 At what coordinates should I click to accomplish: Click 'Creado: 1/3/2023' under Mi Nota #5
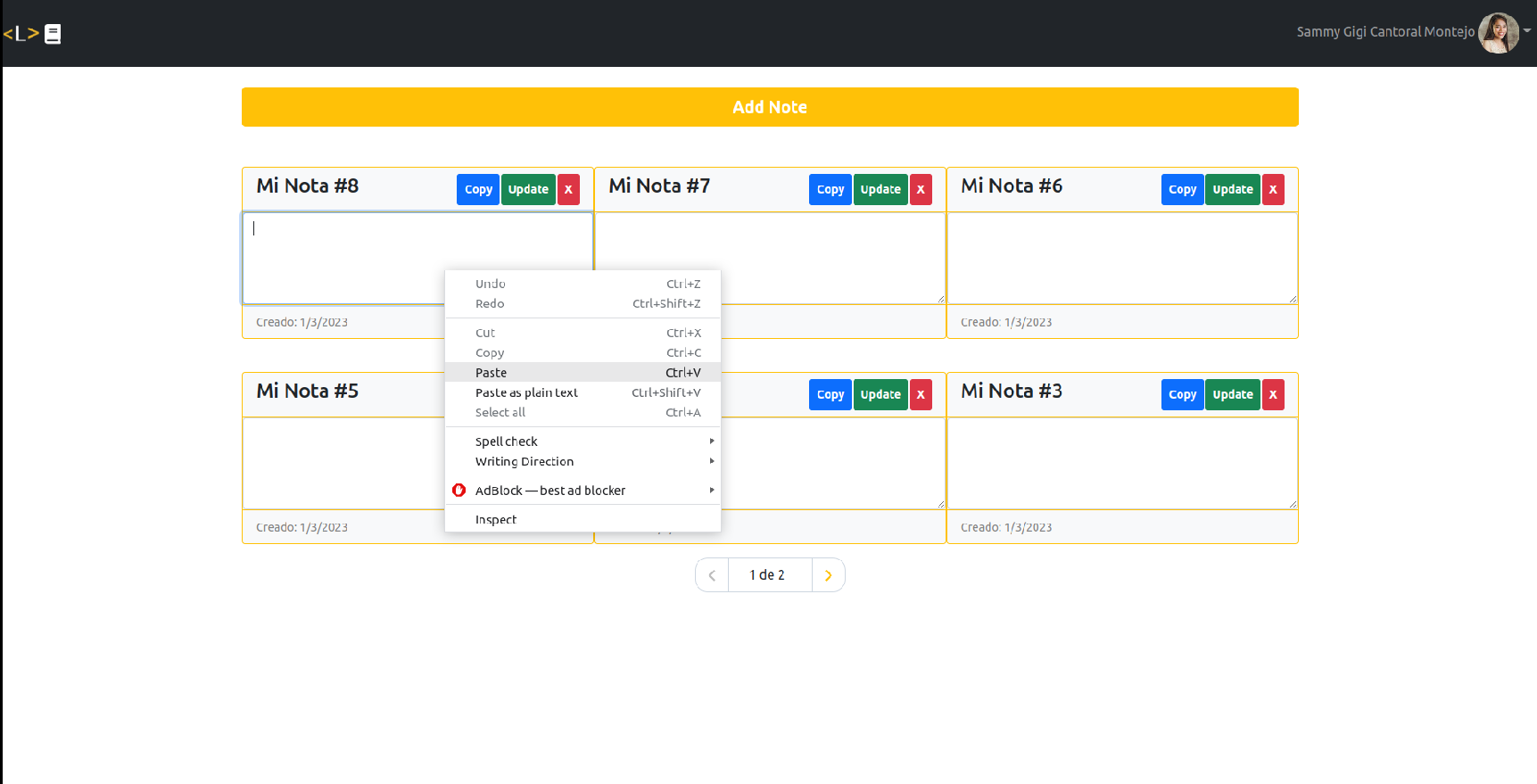(x=302, y=527)
